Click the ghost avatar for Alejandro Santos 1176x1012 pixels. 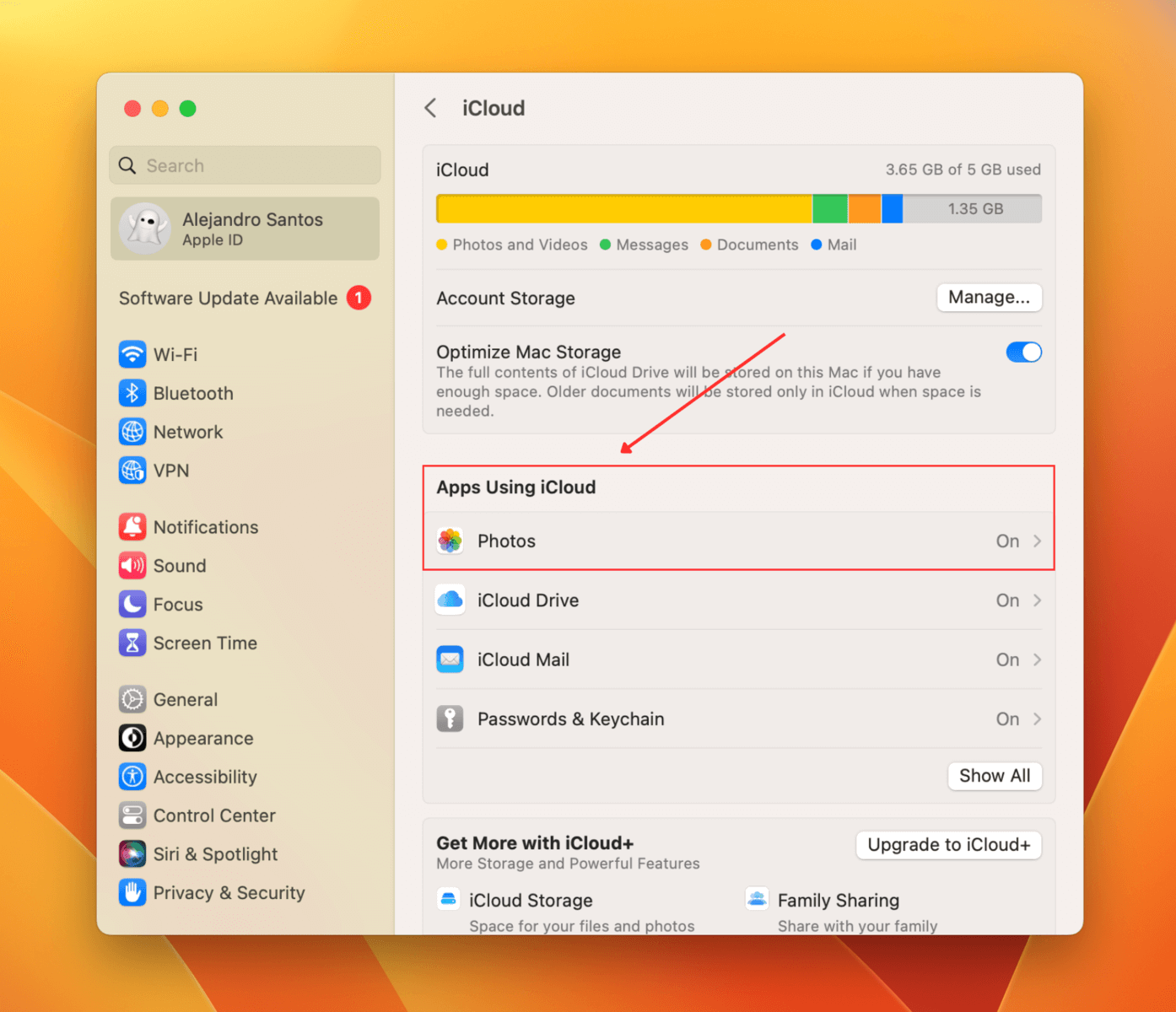tap(145, 228)
